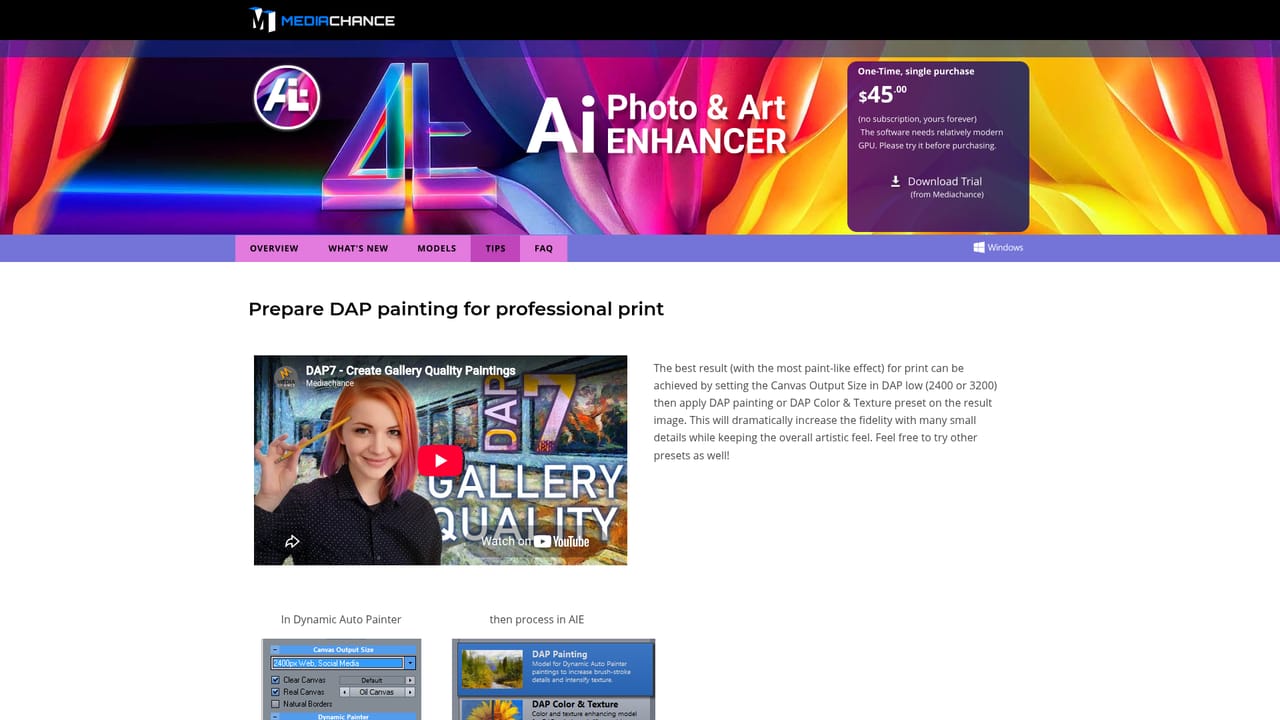Click the Windows logo icon
1280x720 pixels.
tap(979, 247)
